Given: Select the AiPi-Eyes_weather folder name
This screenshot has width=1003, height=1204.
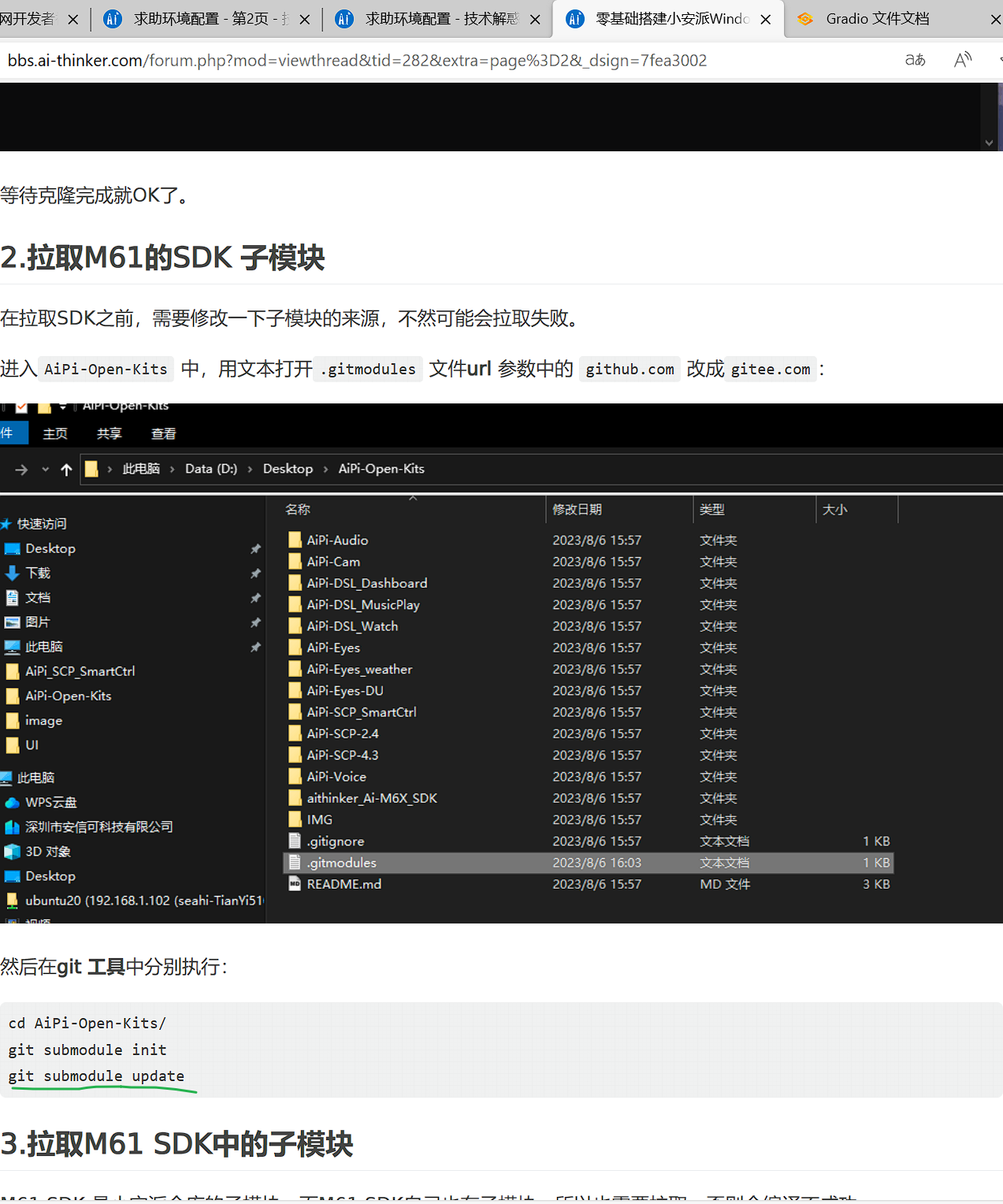Looking at the screenshot, I should coord(359,669).
